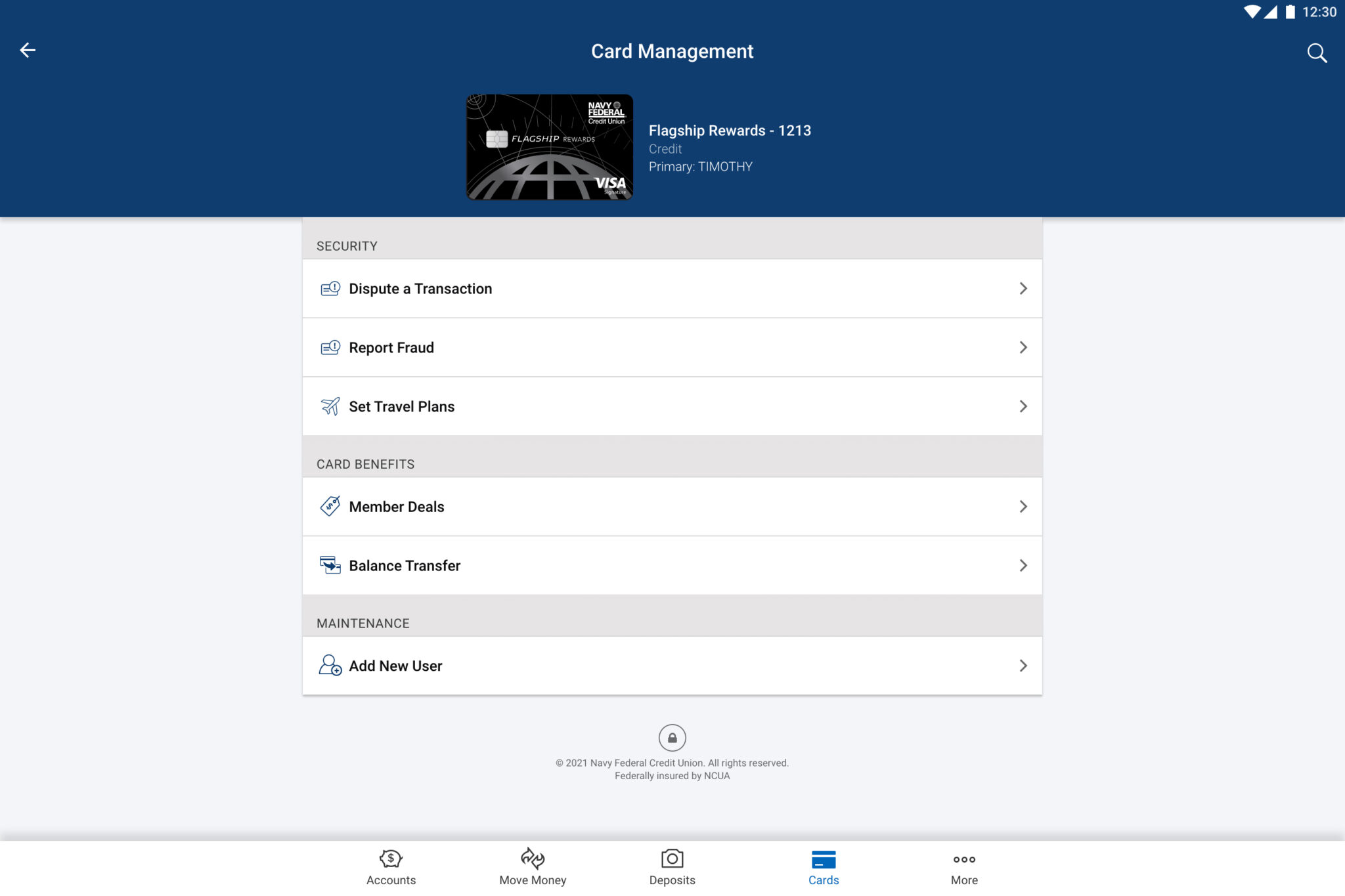Click the lock icon above the copyright text
This screenshot has width=1345, height=896.
click(x=672, y=737)
